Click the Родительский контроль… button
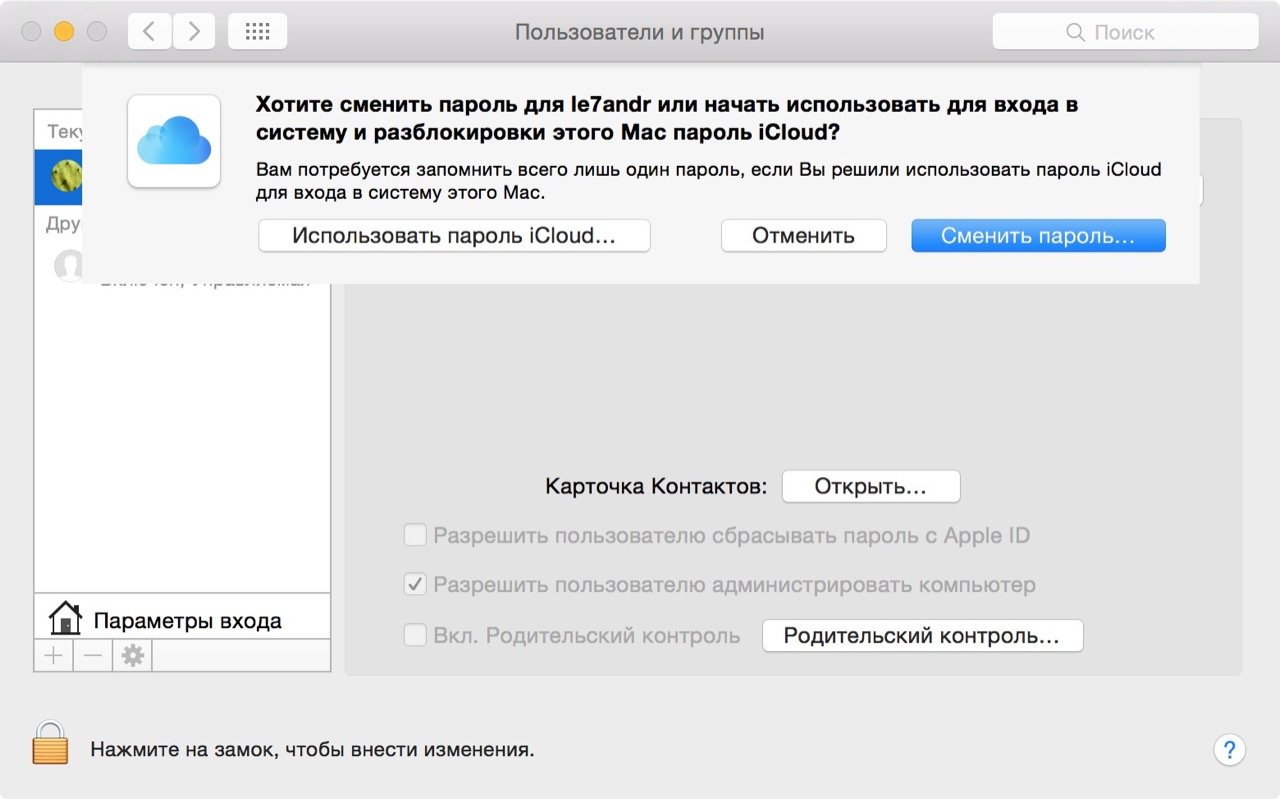Viewport: 1280px width, 799px height. tap(922, 636)
